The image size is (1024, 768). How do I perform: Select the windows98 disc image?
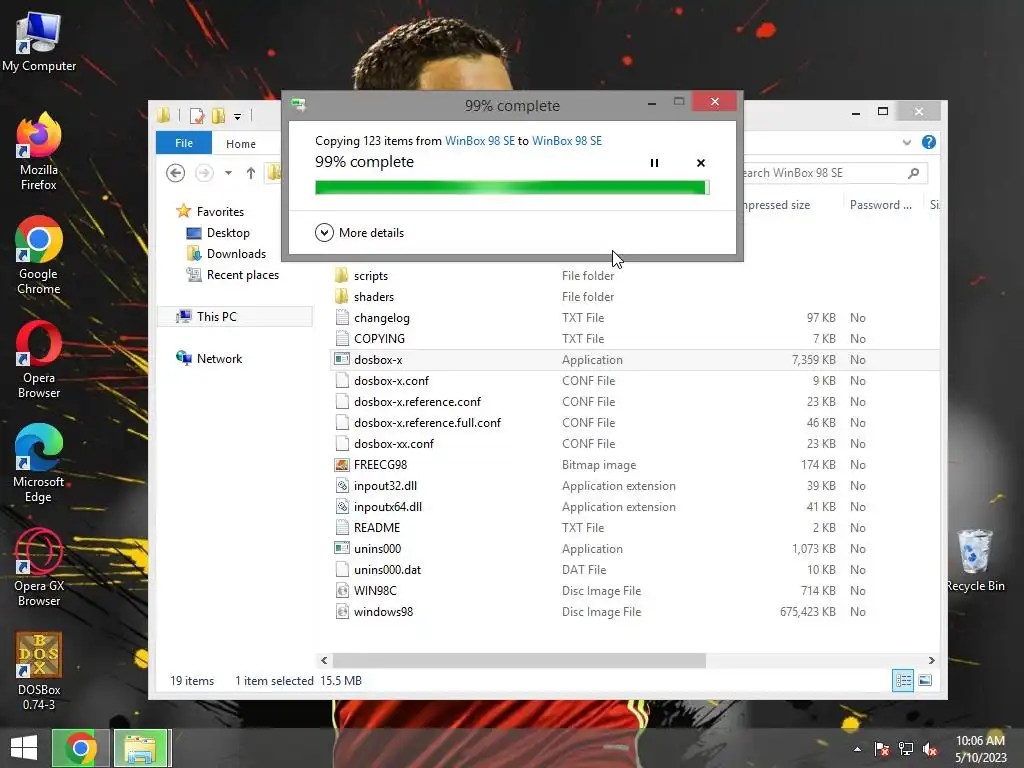click(383, 612)
